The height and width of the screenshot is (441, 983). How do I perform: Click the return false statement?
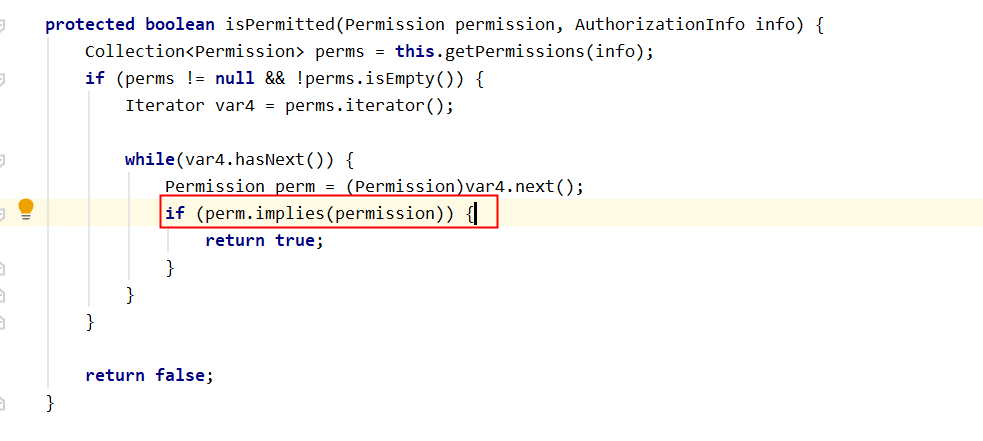click(x=149, y=375)
